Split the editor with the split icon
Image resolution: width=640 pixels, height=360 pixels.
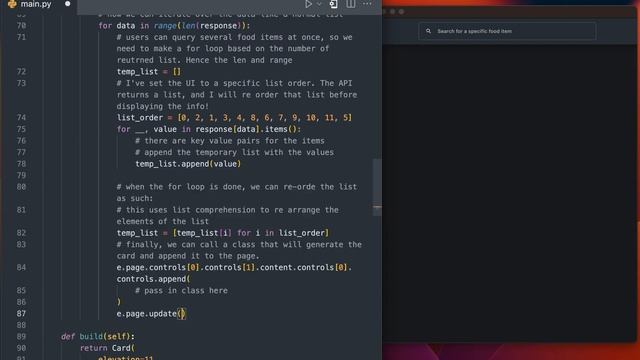[x=351, y=4]
